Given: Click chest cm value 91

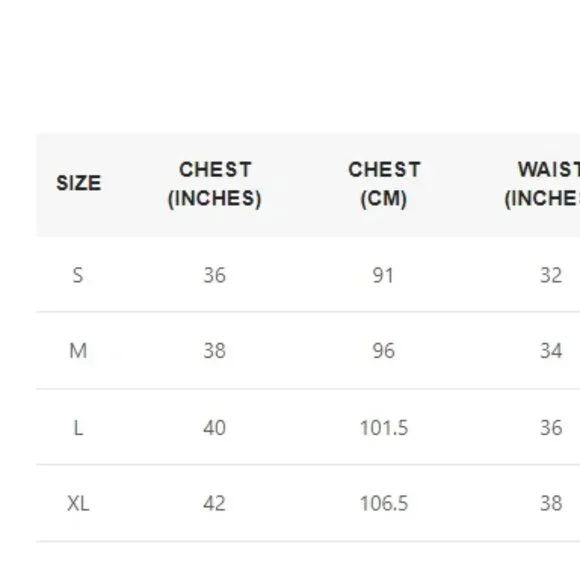Looking at the screenshot, I should (x=383, y=276).
